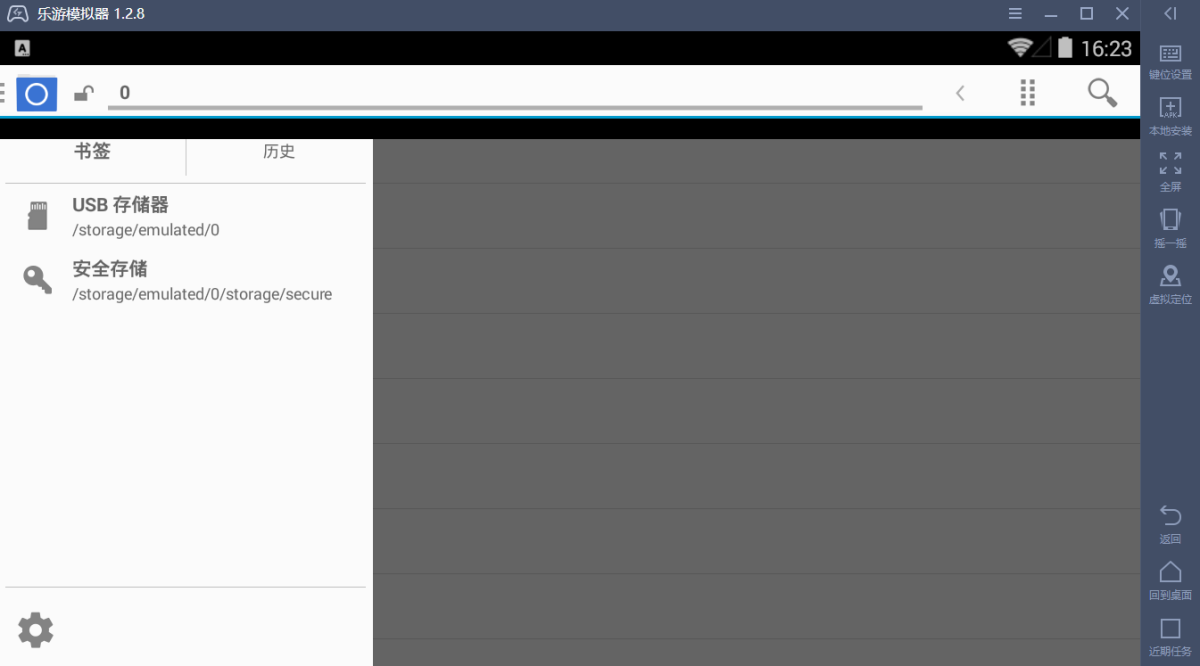Switch to the 历史 history tab

279,152
